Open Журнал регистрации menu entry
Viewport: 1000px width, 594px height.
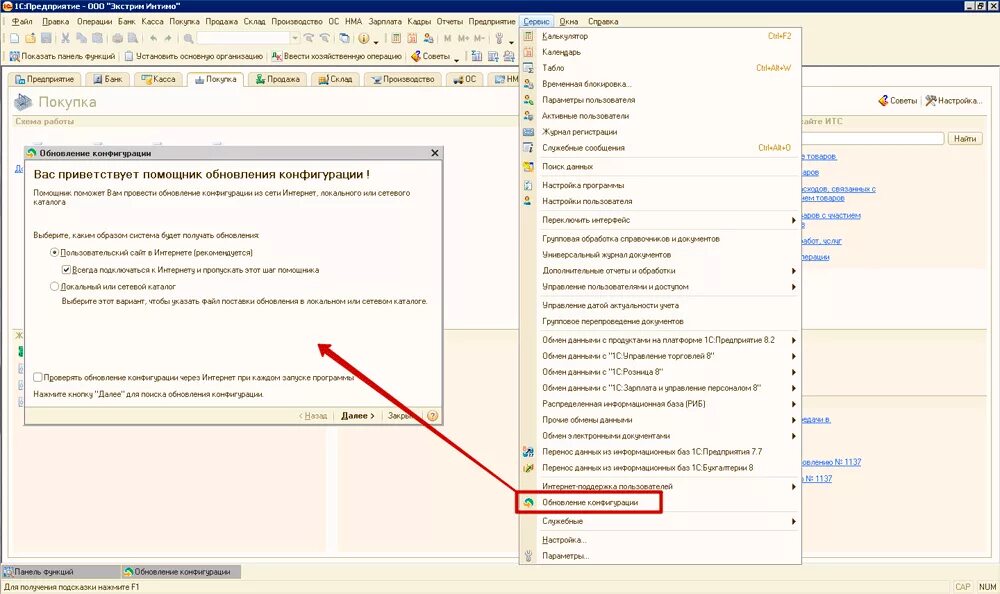point(660,132)
